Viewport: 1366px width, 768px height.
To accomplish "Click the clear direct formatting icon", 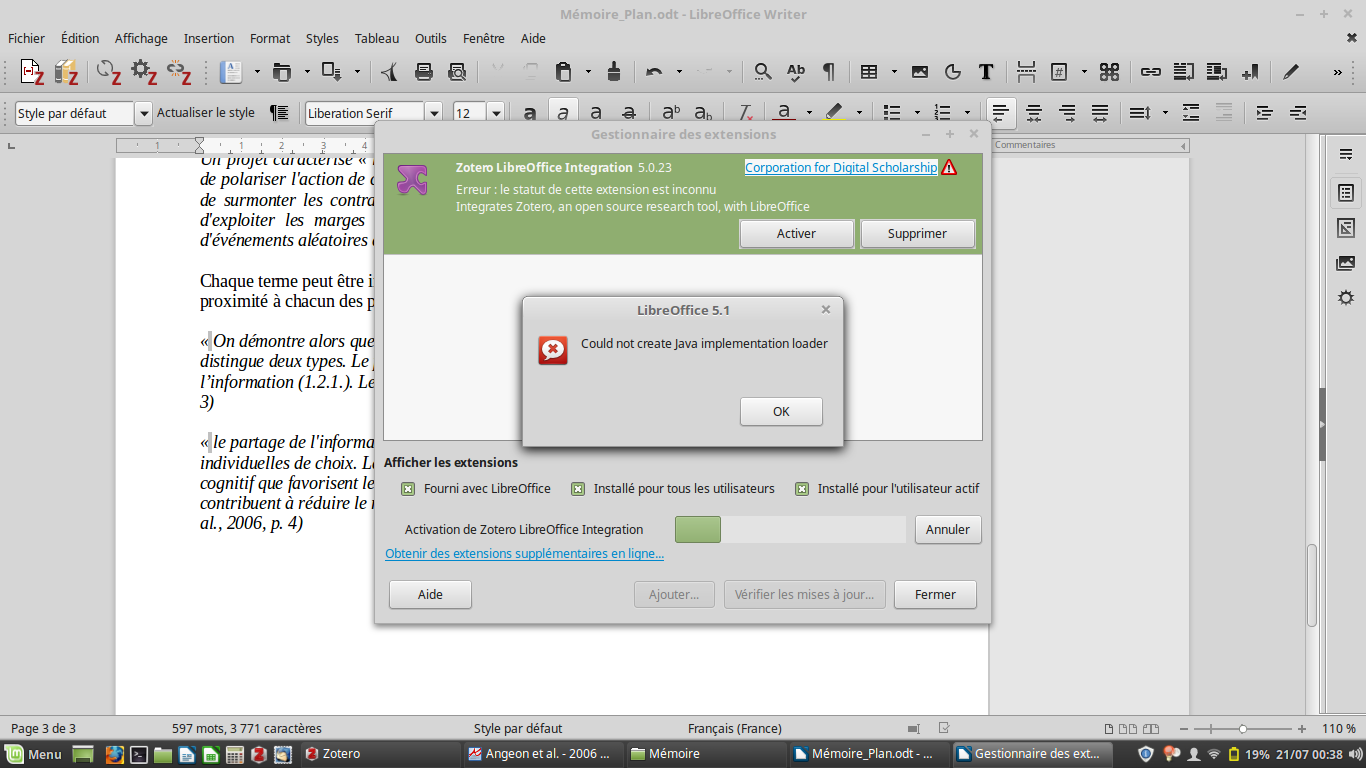I will pos(745,113).
